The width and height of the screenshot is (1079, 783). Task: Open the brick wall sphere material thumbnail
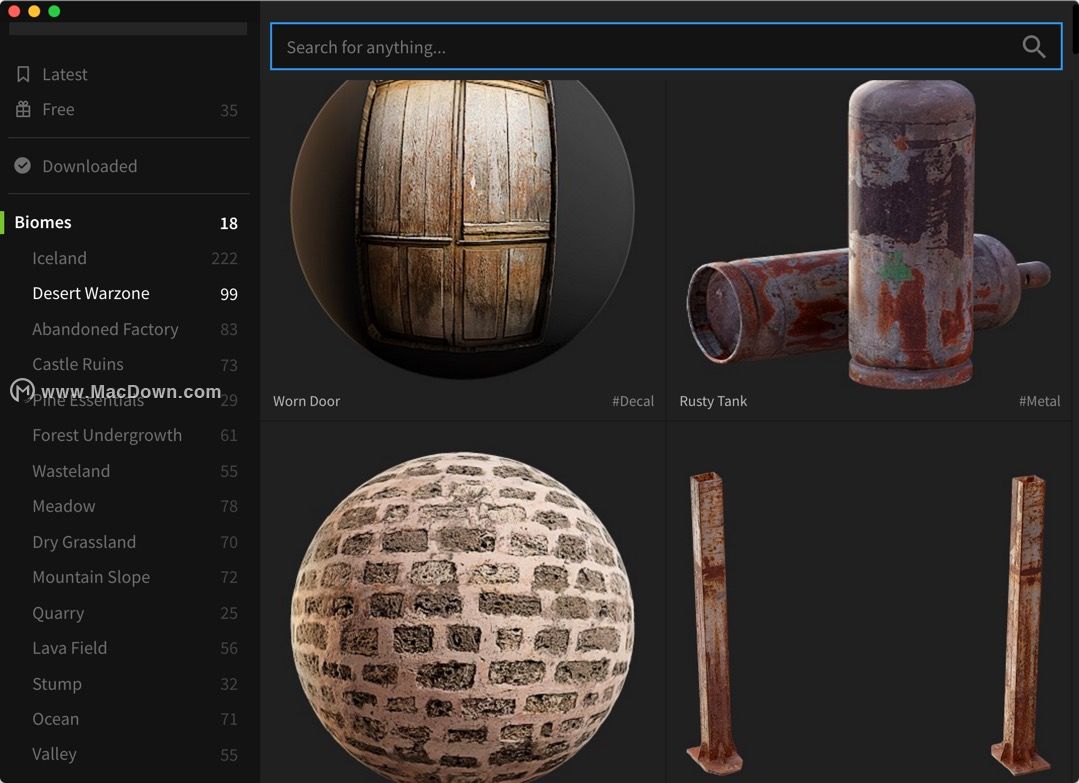click(x=462, y=617)
